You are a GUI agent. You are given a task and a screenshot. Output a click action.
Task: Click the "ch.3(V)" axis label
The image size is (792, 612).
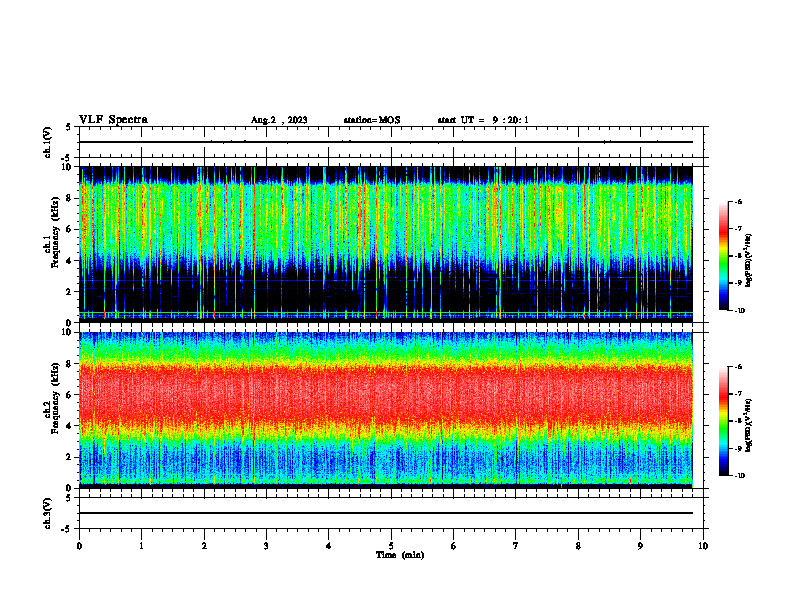tap(48, 513)
